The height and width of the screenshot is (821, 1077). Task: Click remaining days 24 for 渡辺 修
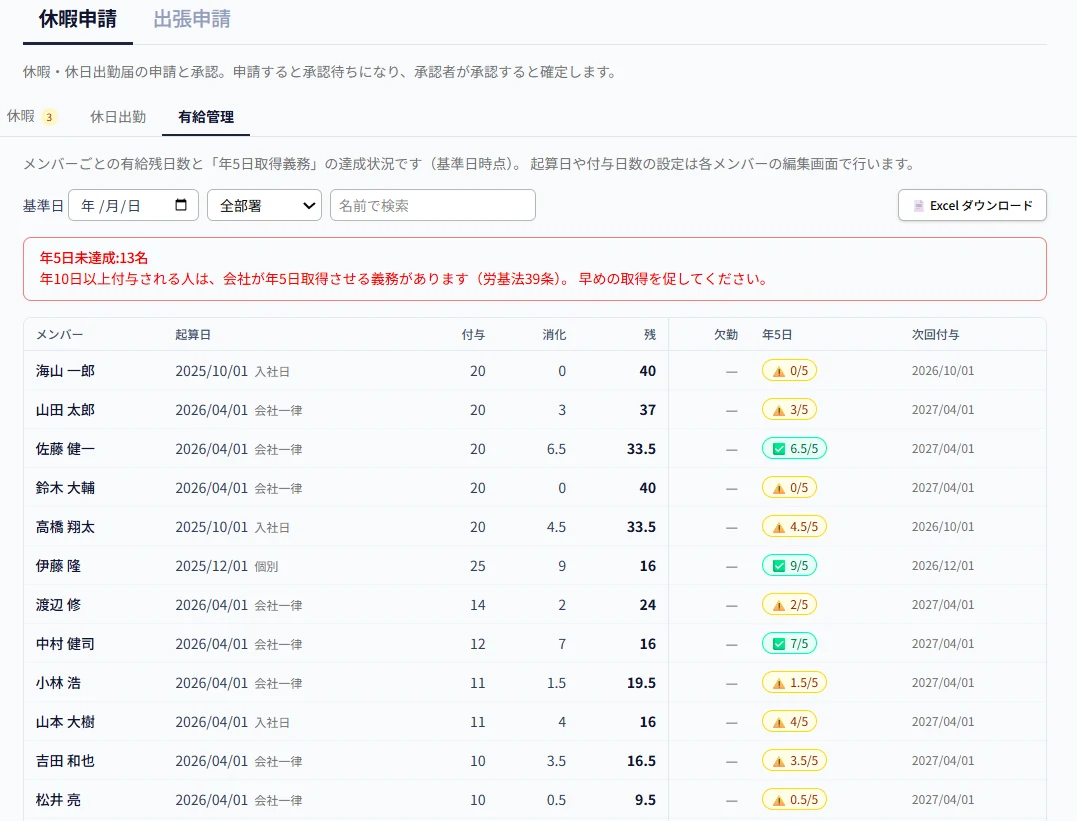coord(648,605)
